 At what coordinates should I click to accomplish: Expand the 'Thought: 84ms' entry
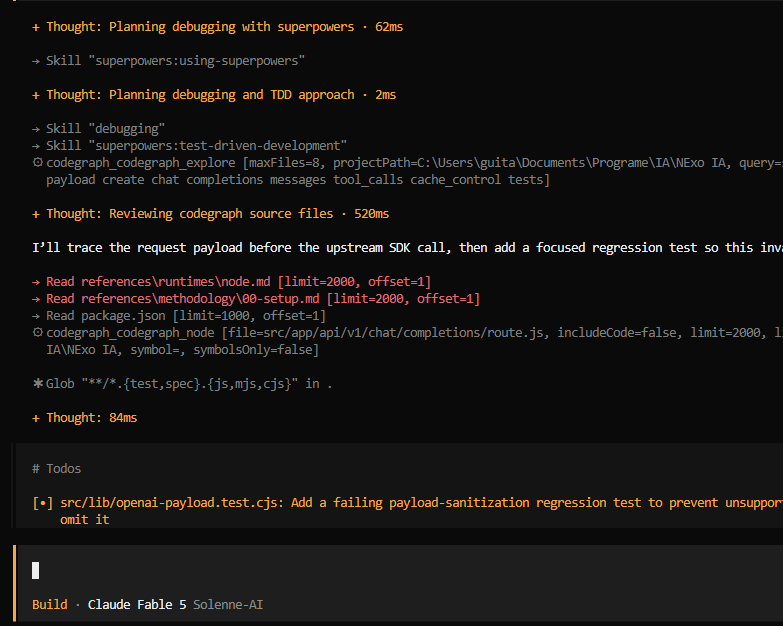tap(84, 417)
